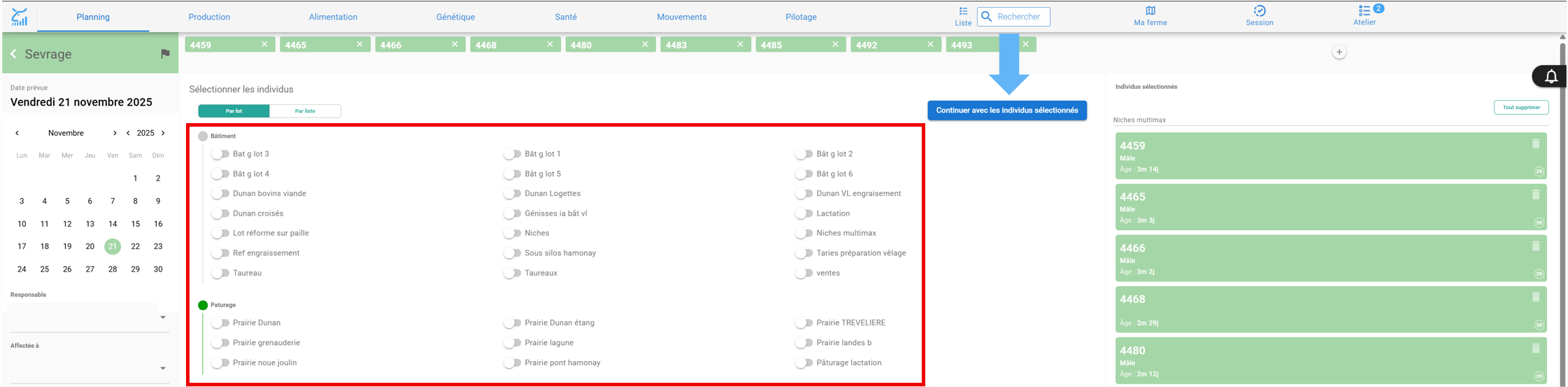Delete animal 4459 with trash icon
Image resolution: width=1568 pixels, height=387 pixels.
(1536, 143)
